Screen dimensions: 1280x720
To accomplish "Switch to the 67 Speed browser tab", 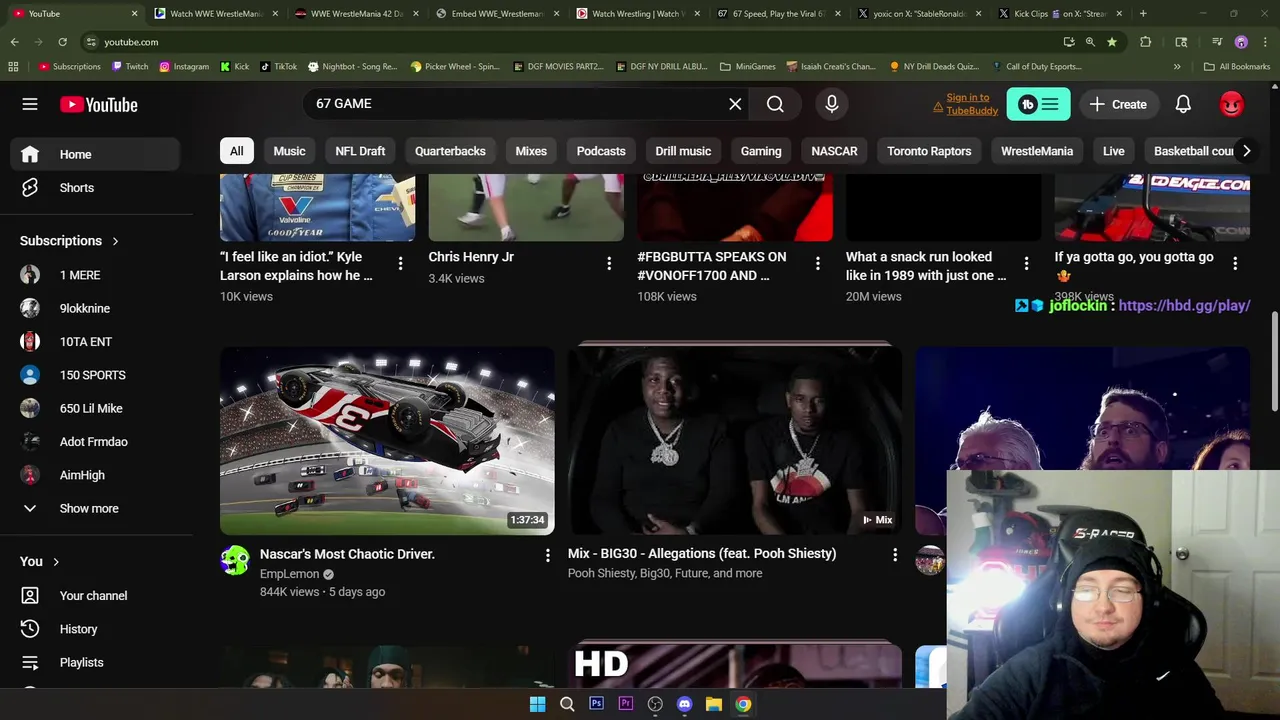I will tap(779, 14).
